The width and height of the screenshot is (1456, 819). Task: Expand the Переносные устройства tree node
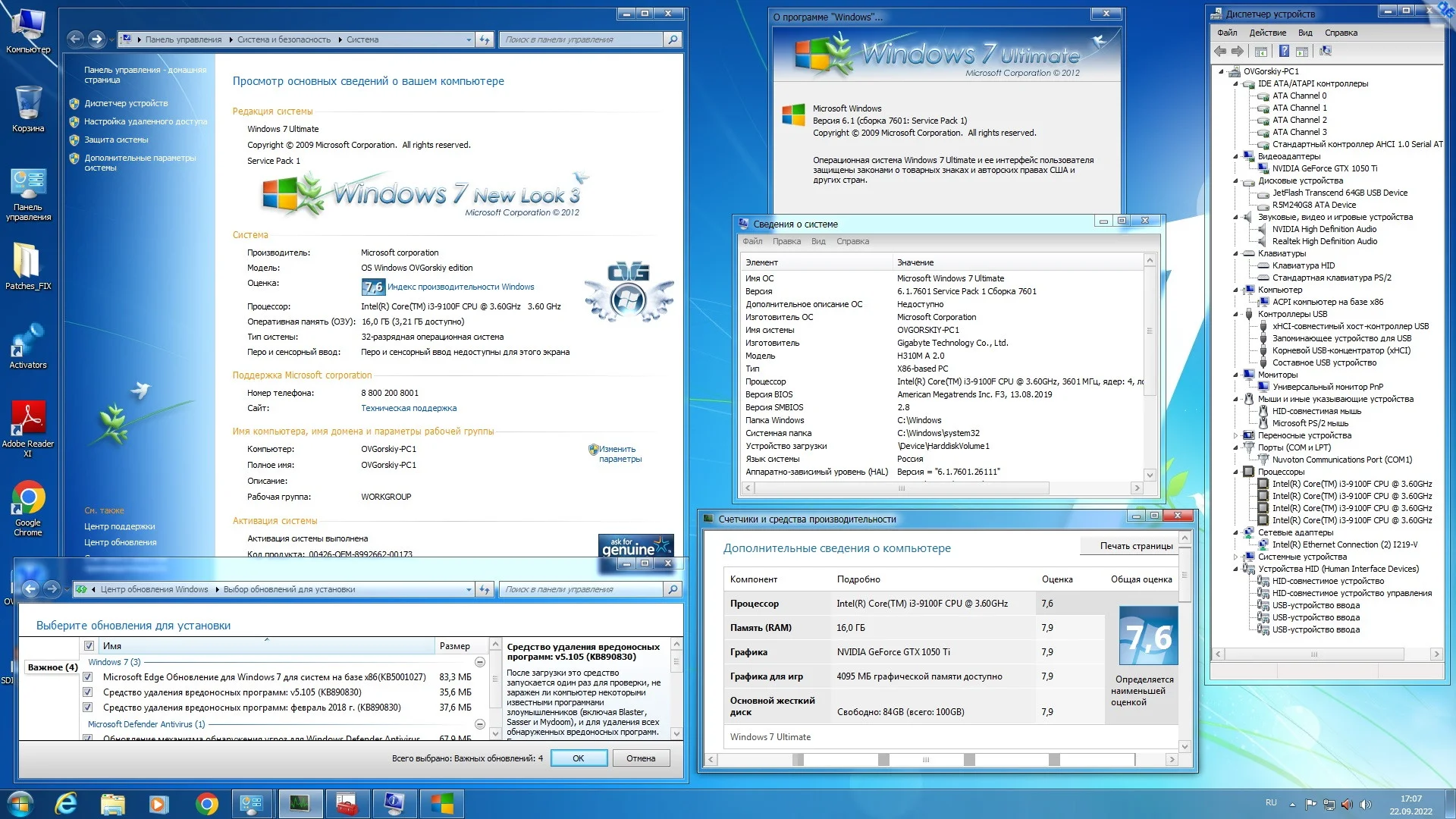click(1236, 435)
